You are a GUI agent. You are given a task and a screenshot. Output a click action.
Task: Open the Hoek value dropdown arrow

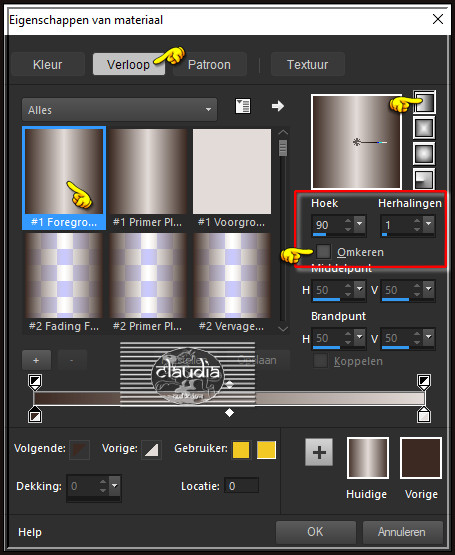click(x=360, y=224)
